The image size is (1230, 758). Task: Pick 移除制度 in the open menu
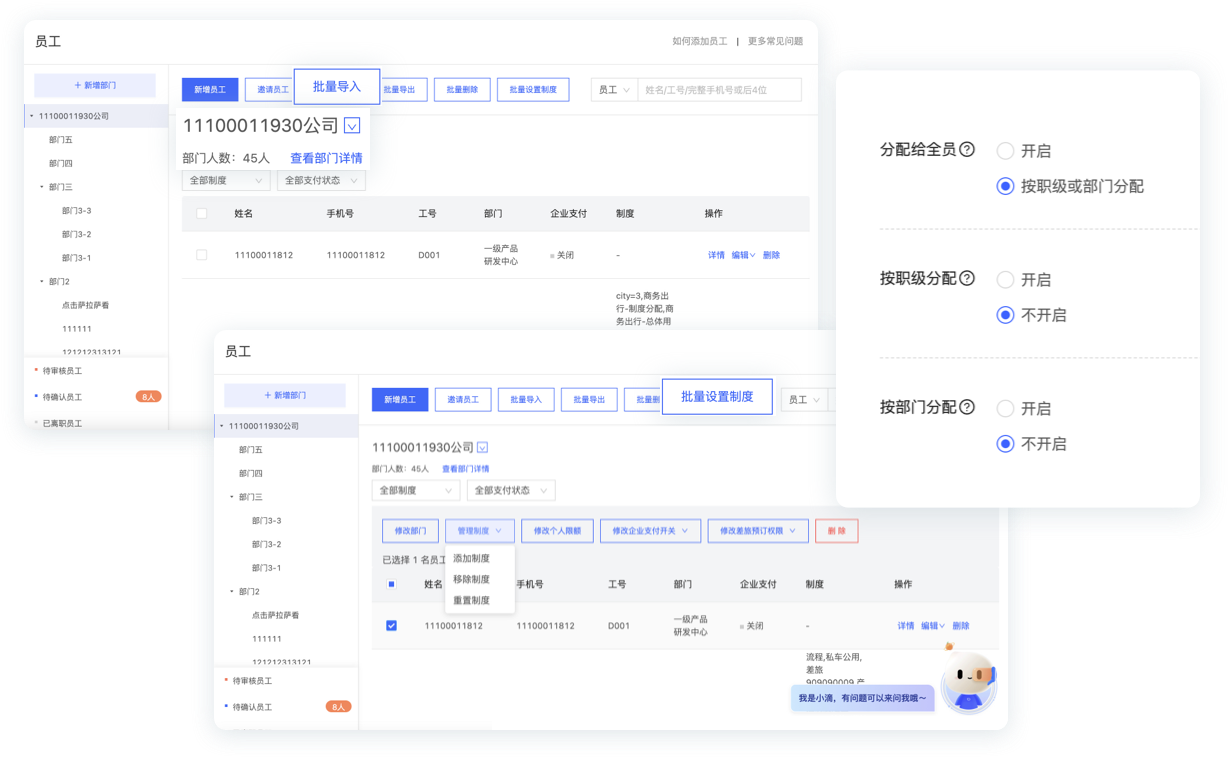pyautogui.click(x=472, y=579)
